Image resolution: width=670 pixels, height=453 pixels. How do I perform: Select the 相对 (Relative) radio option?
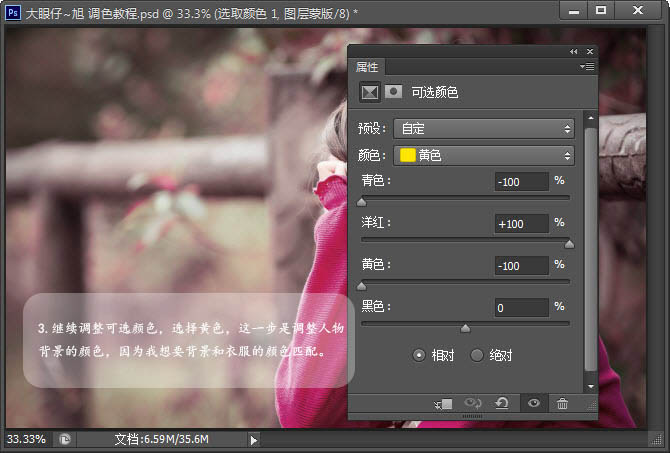pos(421,355)
